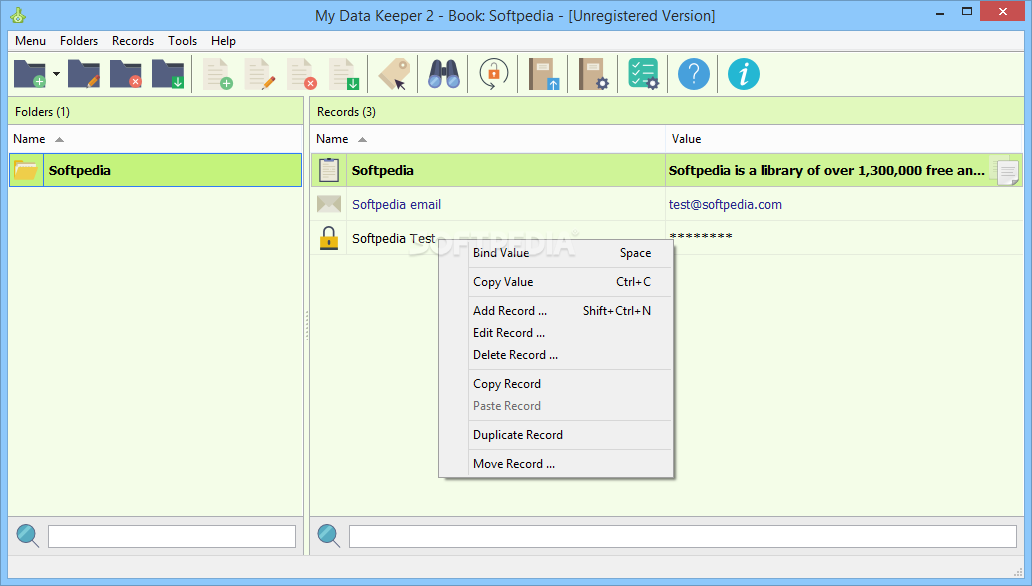Focus the folders search input field
This screenshot has width=1032, height=586.
click(172, 537)
